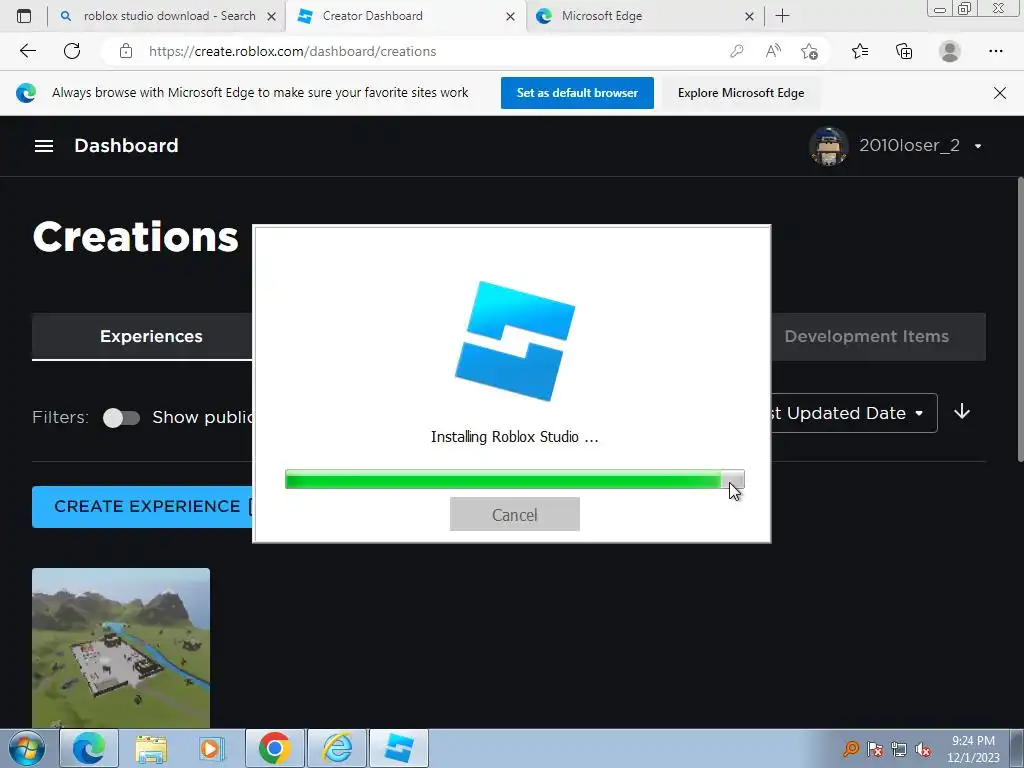Click the 2010loser_2 avatar picture

coord(829,146)
